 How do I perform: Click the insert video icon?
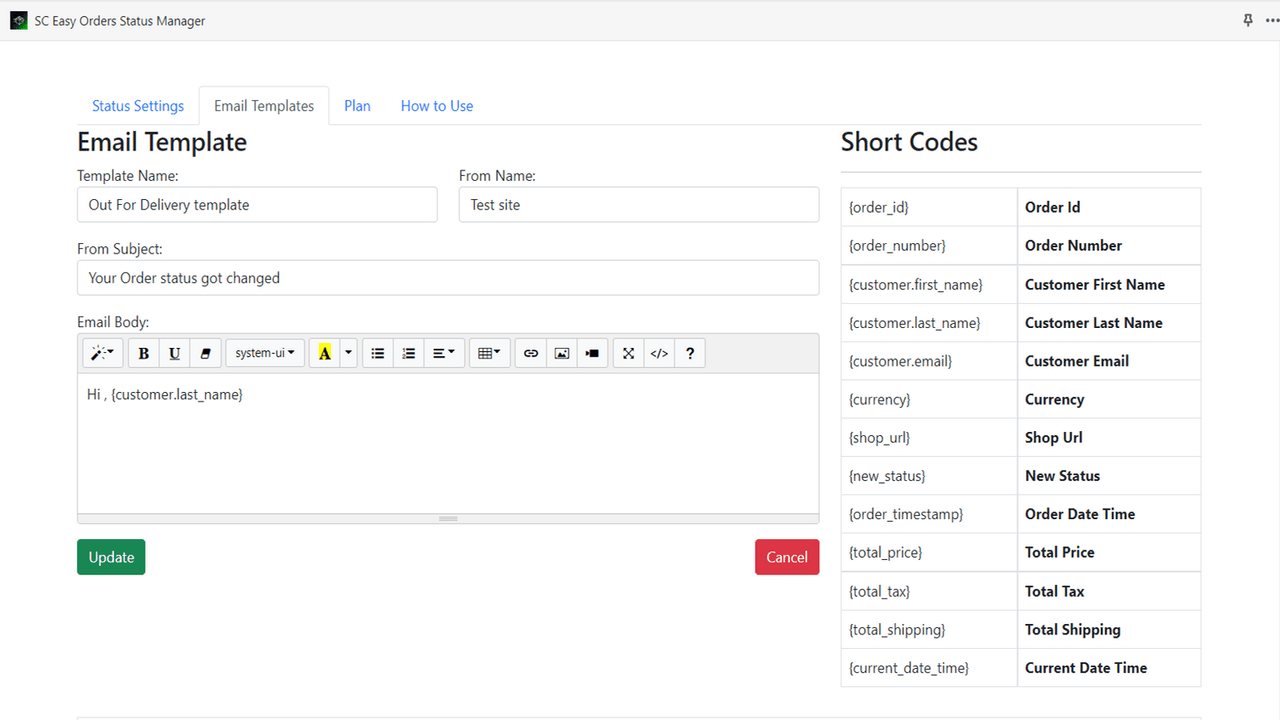point(592,352)
